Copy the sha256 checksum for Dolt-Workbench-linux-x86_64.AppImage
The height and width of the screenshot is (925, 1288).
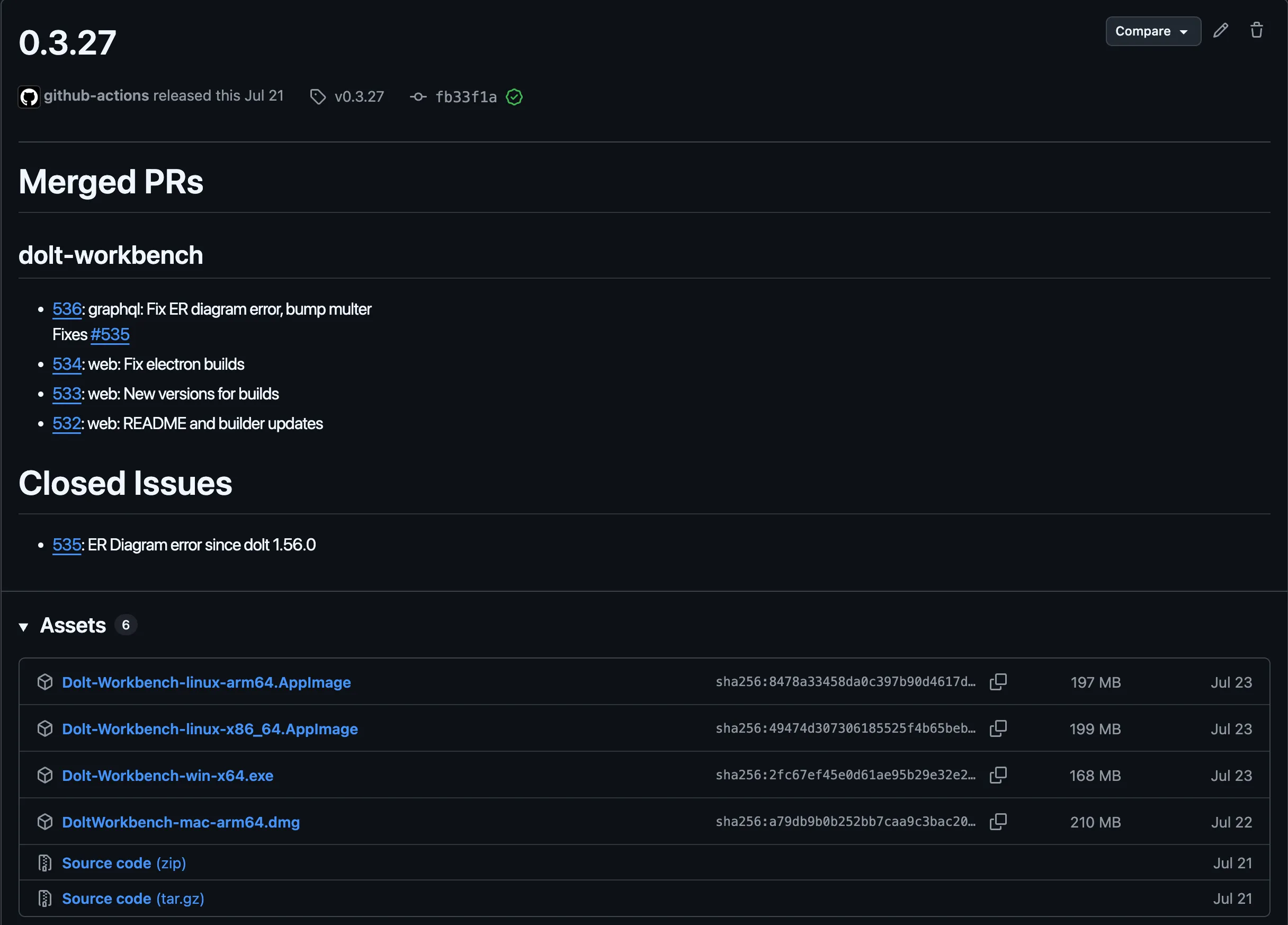click(x=998, y=728)
